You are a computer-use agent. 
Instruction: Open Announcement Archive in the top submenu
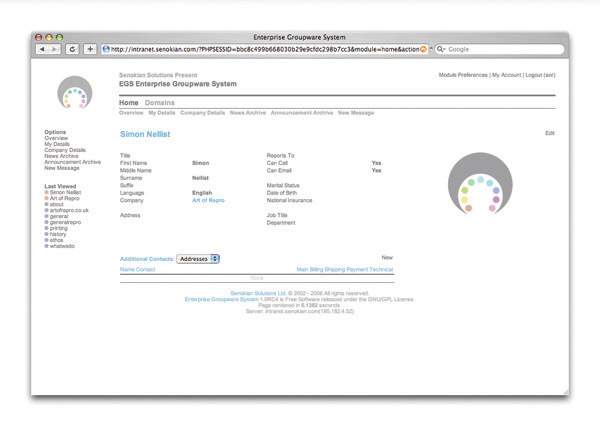(x=302, y=113)
